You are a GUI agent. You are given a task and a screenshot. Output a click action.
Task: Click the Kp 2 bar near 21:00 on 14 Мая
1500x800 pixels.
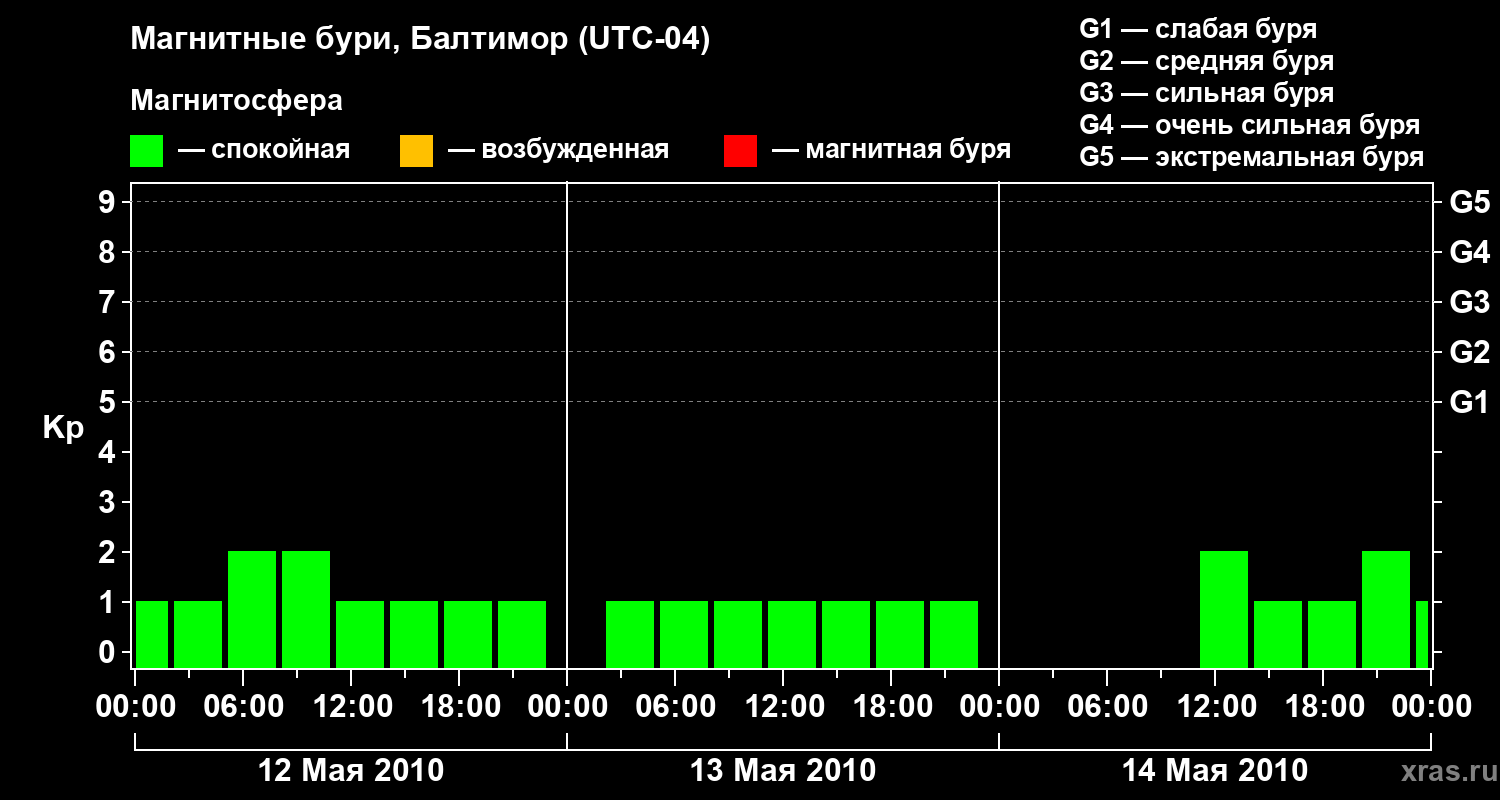pos(1386,609)
